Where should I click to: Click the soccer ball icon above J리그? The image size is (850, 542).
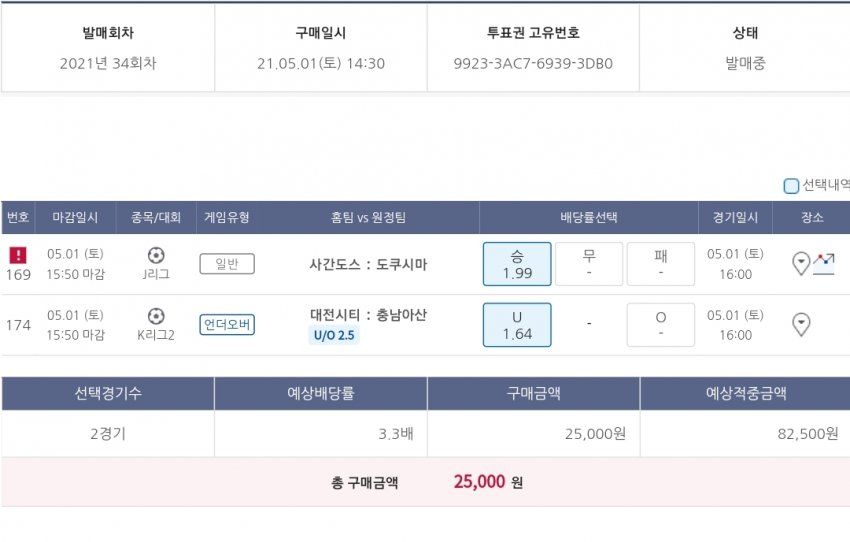click(x=156, y=255)
